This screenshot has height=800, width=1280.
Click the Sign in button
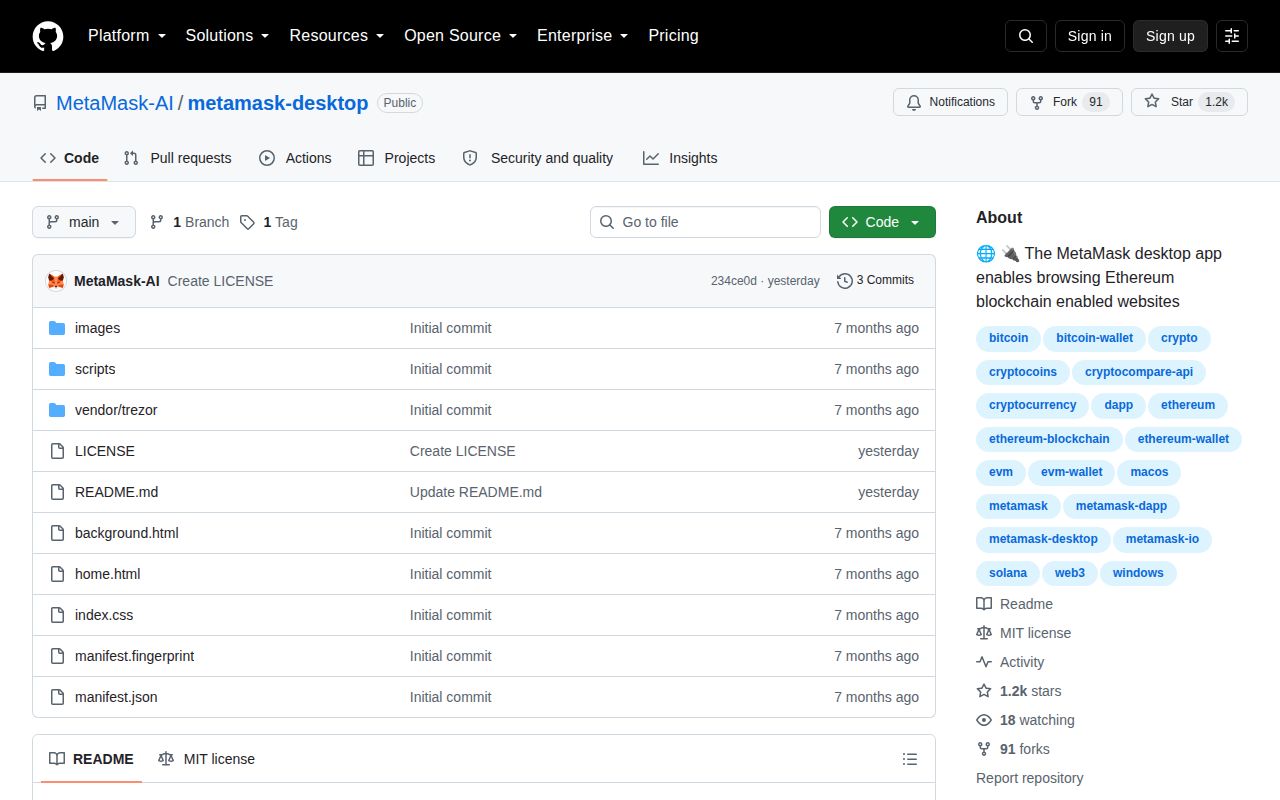coord(1089,36)
